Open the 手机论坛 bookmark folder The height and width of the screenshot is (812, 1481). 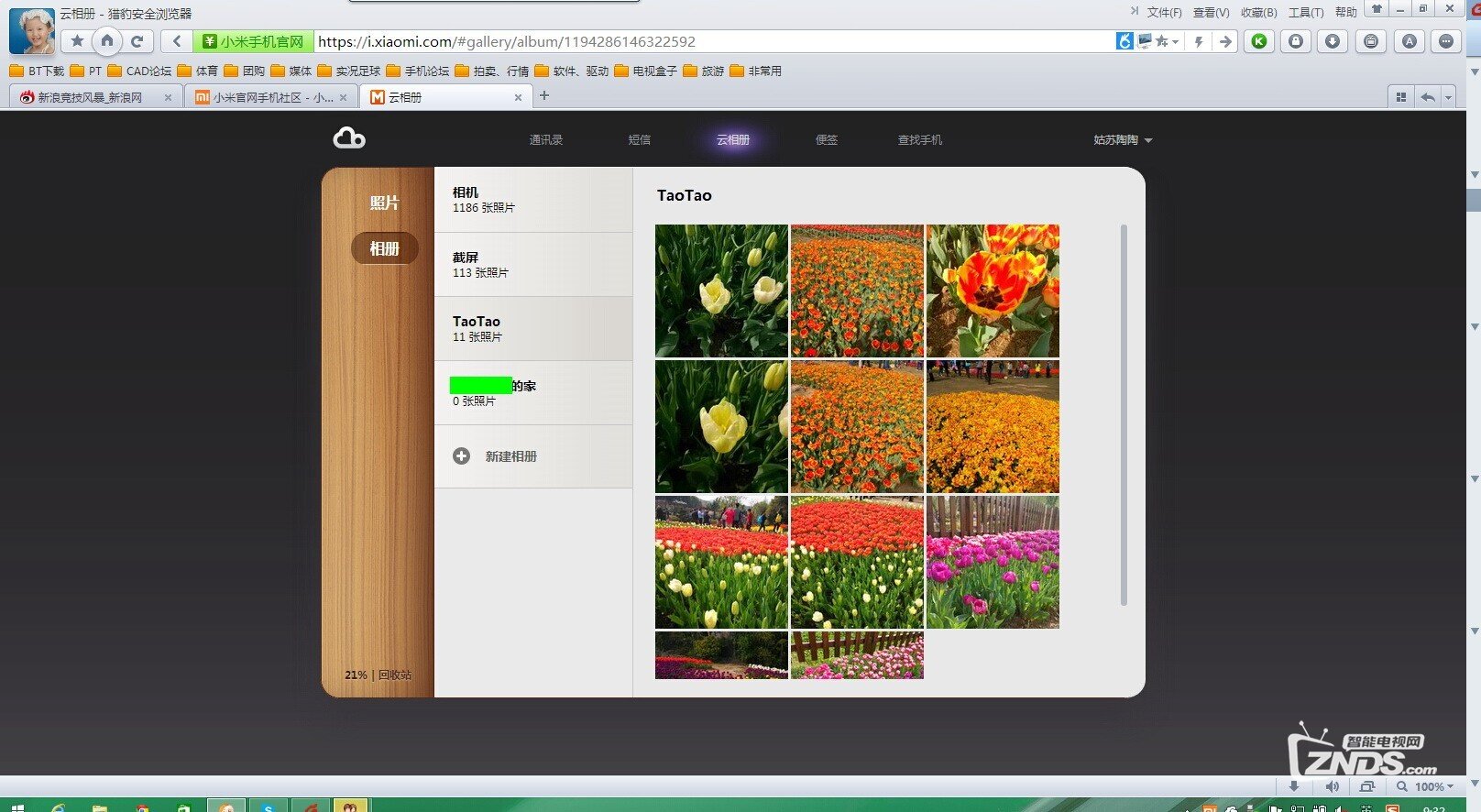[x=418, y=71]
